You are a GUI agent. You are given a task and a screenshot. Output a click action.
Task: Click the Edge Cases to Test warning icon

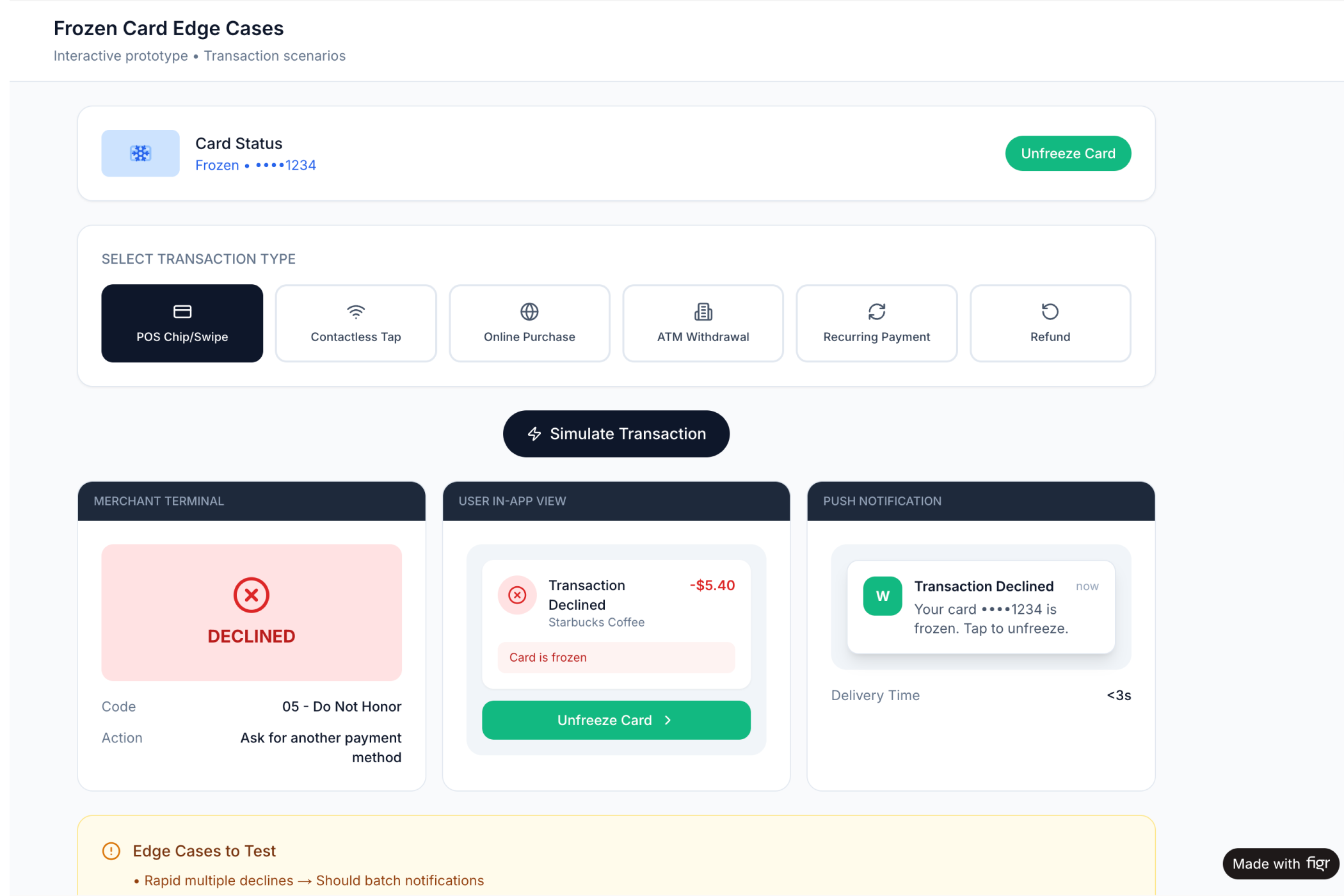pyautogui.click(x=111, y=851)
